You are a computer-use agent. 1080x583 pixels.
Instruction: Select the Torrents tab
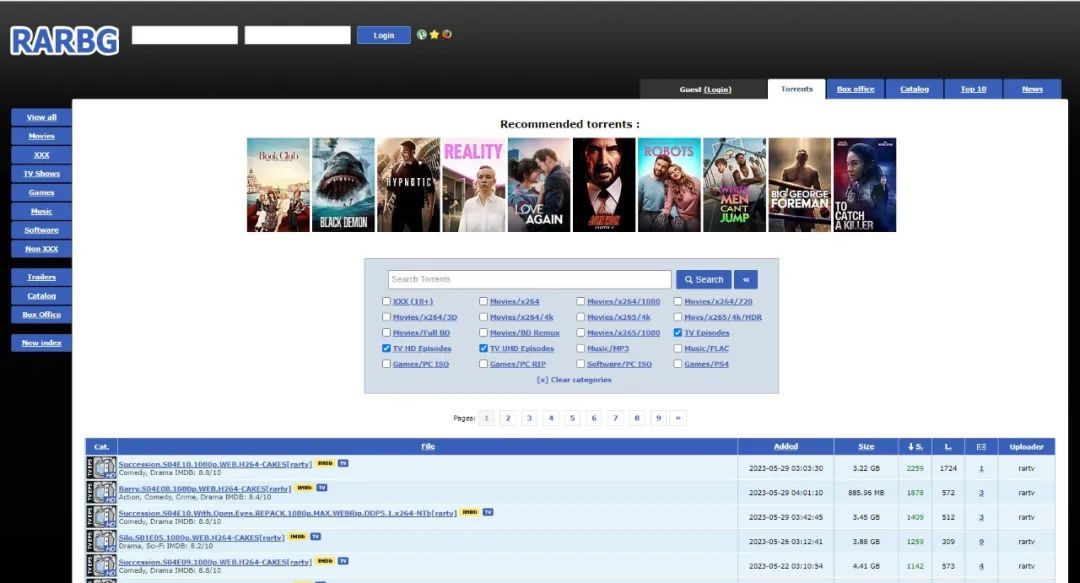click(797, 89)
